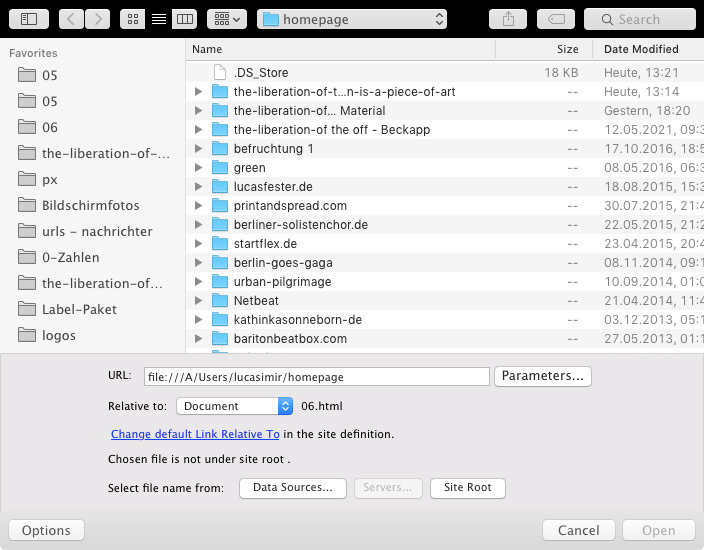Select the befruchtung 1 folder icon
Screen dimensions: 704x550
pos(220,149)
